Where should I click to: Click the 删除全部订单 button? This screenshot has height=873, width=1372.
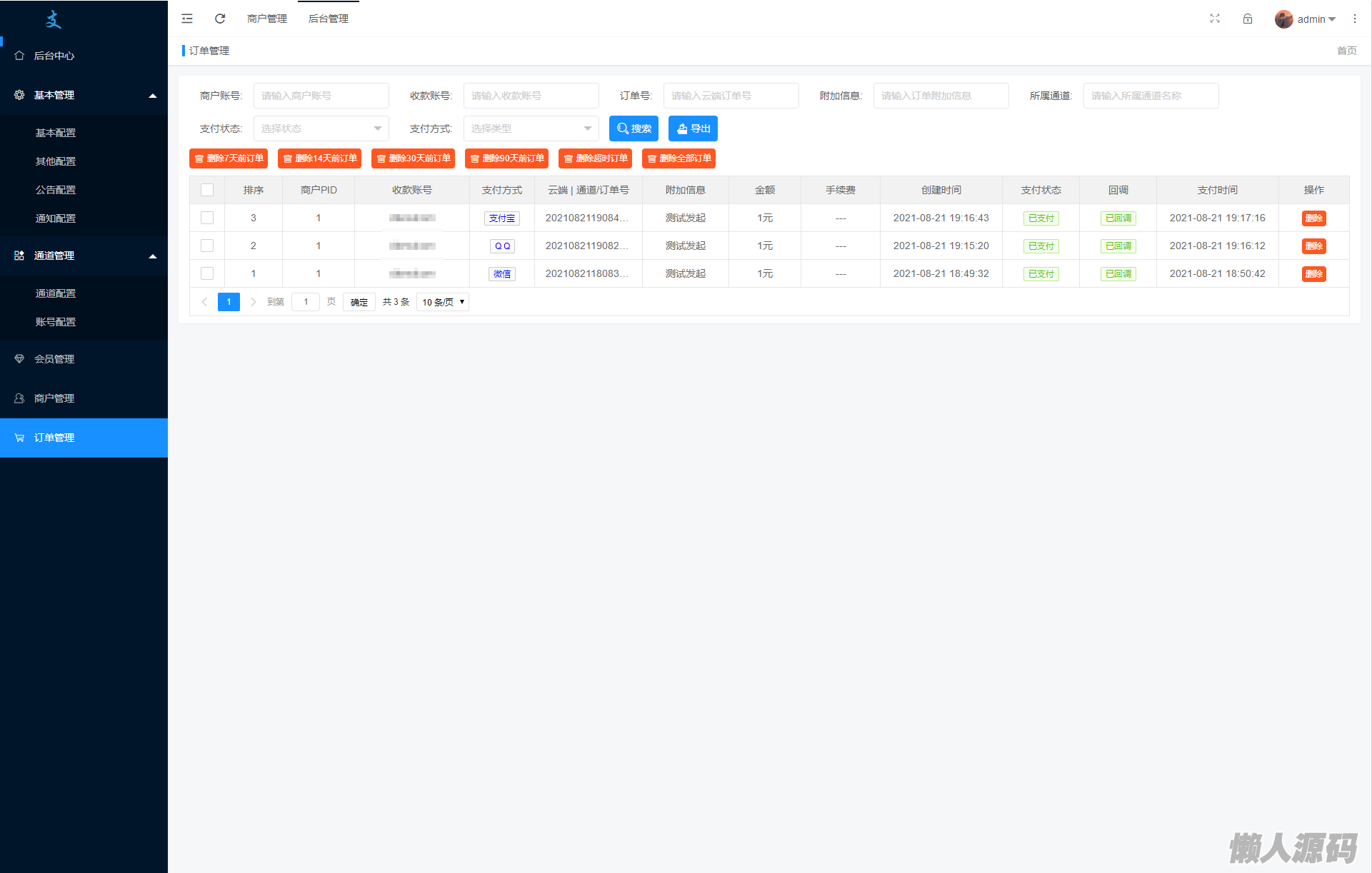[x=679, y=158]
